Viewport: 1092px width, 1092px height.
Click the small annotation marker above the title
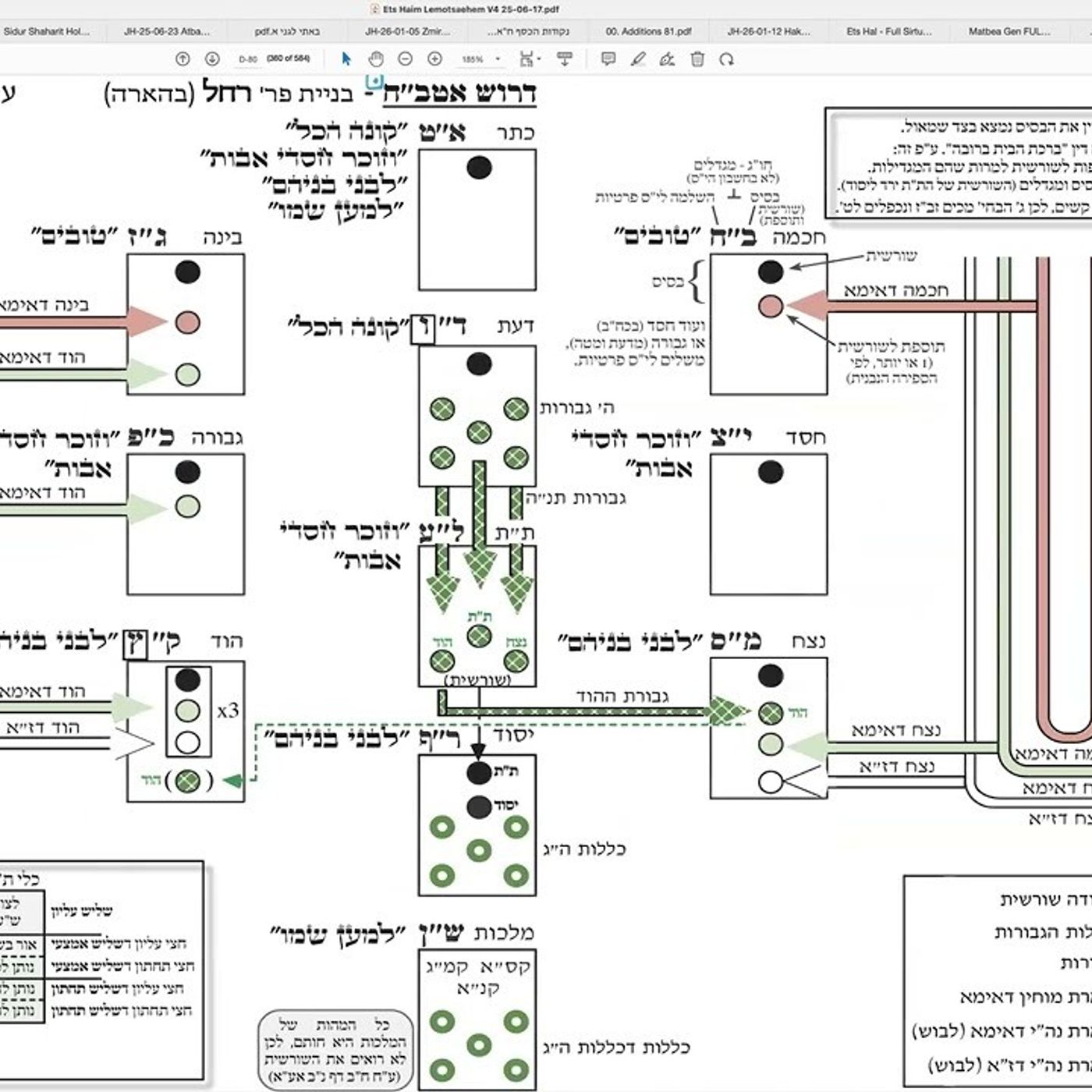point(375,81)
